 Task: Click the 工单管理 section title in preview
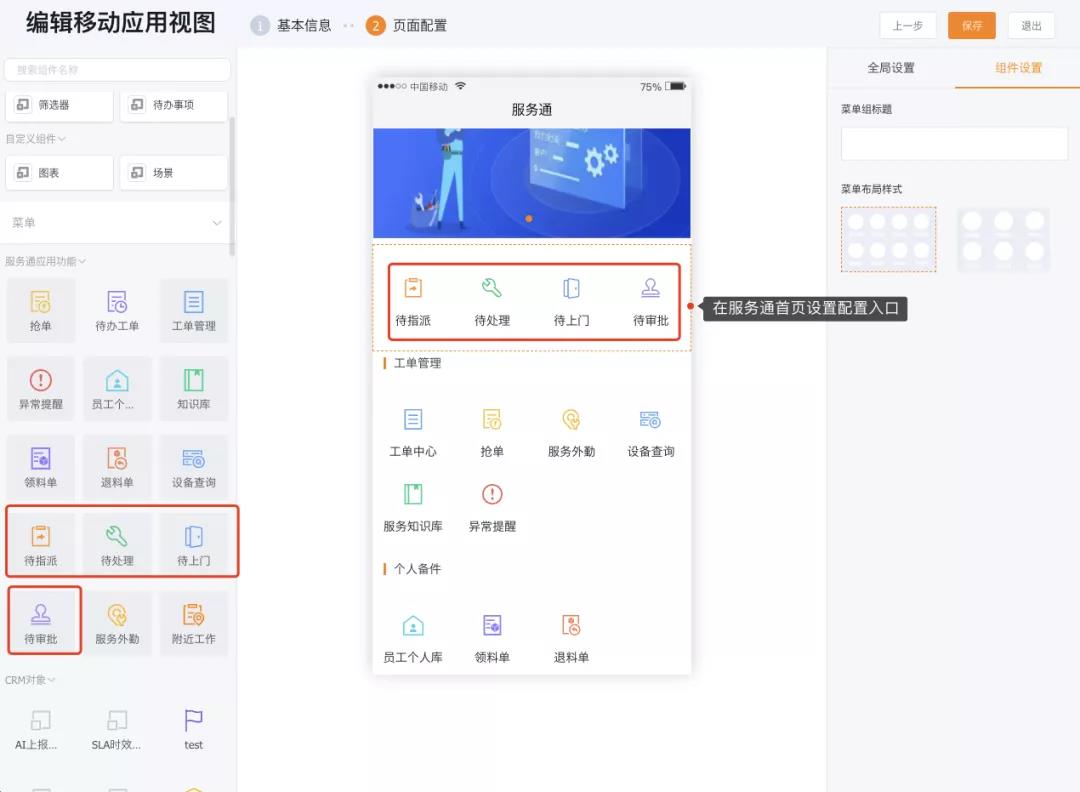(417, 363)
